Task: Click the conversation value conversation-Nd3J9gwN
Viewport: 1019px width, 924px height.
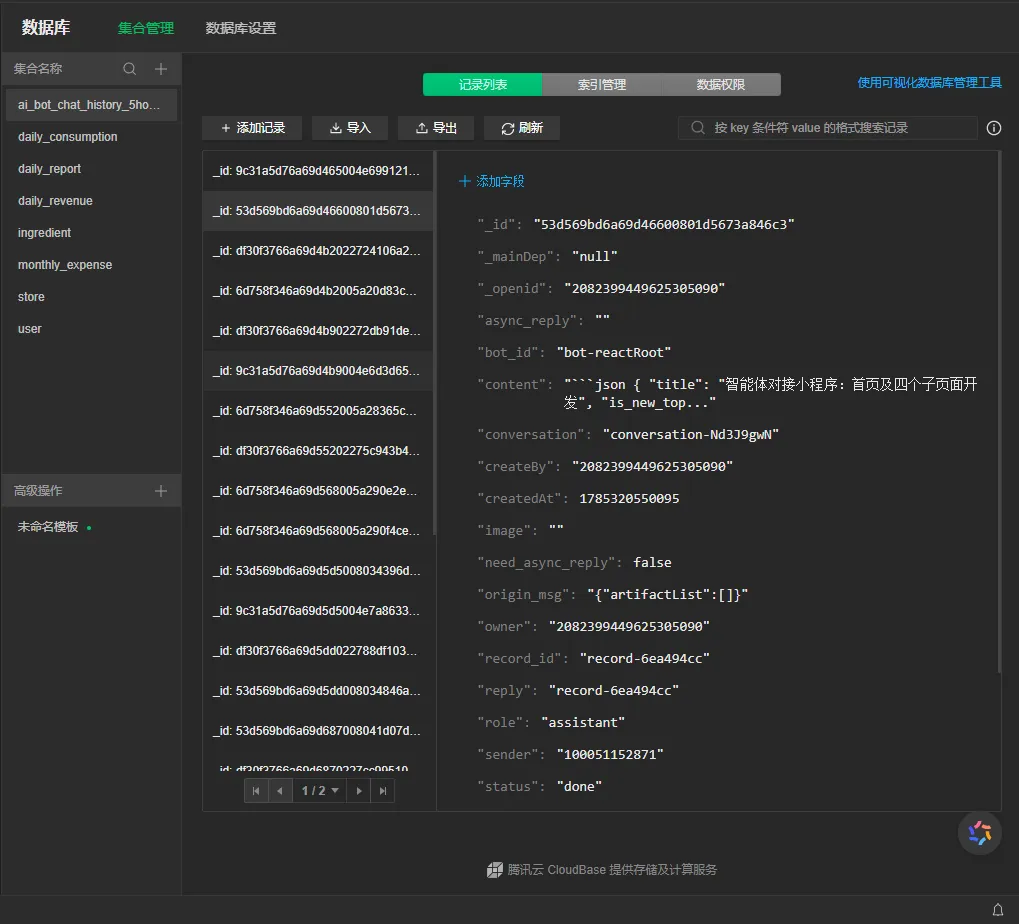Action: [690, 434]
